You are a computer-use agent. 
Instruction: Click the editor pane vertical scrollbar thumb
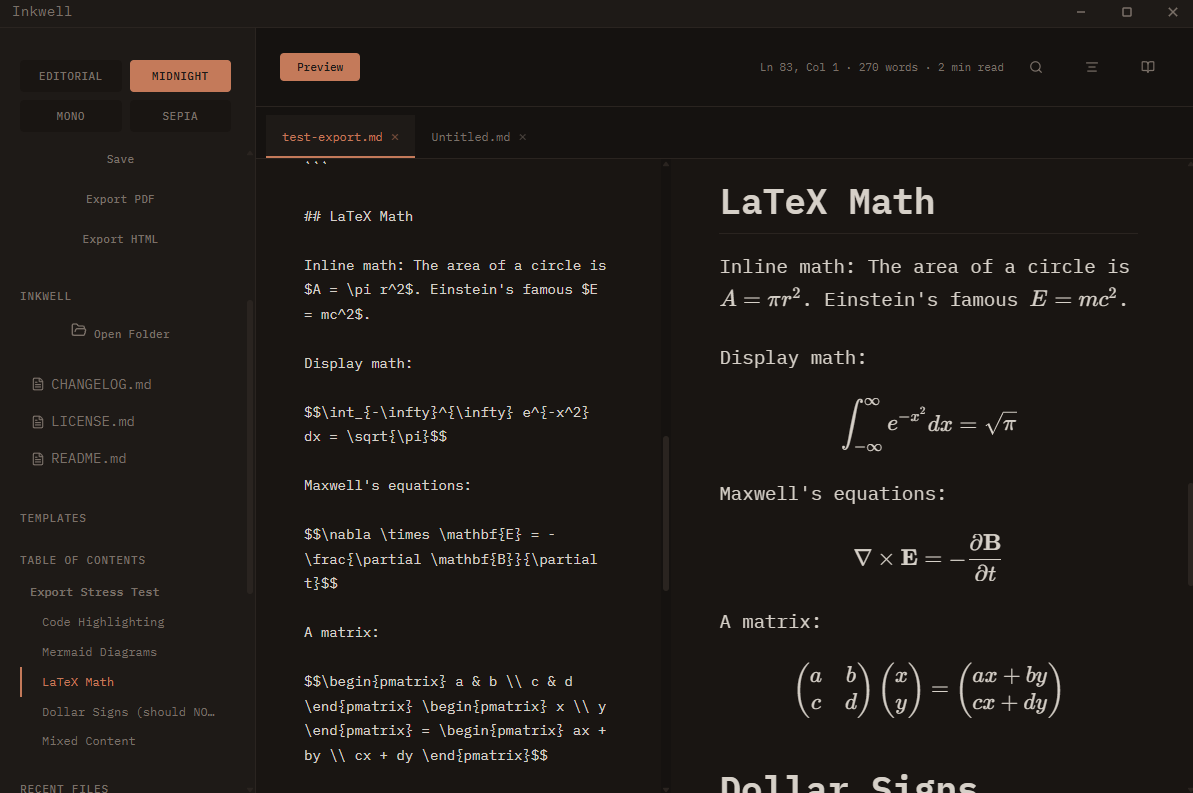point(666,514)
